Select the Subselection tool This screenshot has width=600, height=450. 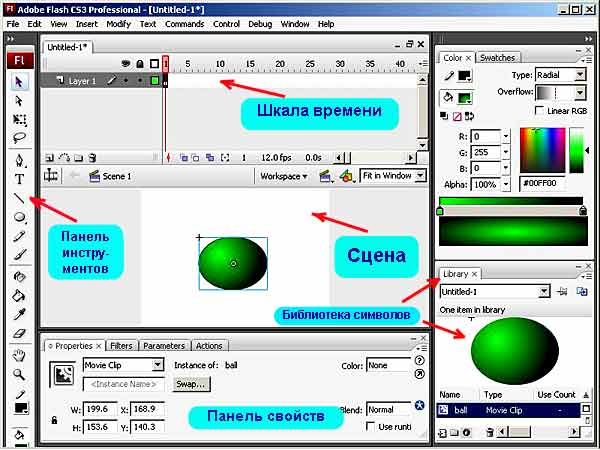[x=19, y=101]
